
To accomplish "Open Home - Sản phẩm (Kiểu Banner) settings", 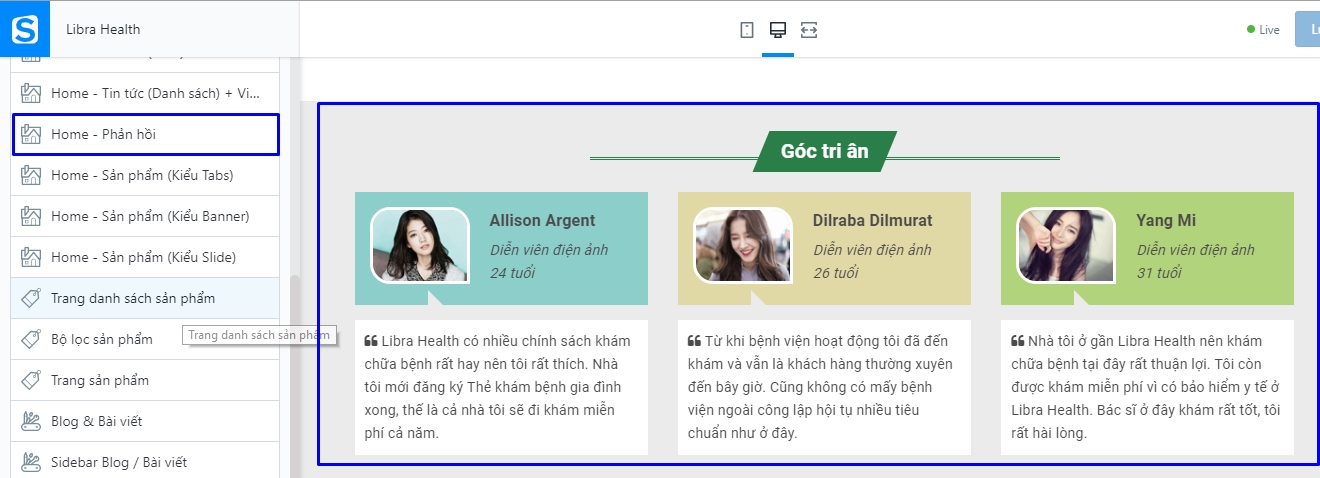I will (x=145, y=216).
